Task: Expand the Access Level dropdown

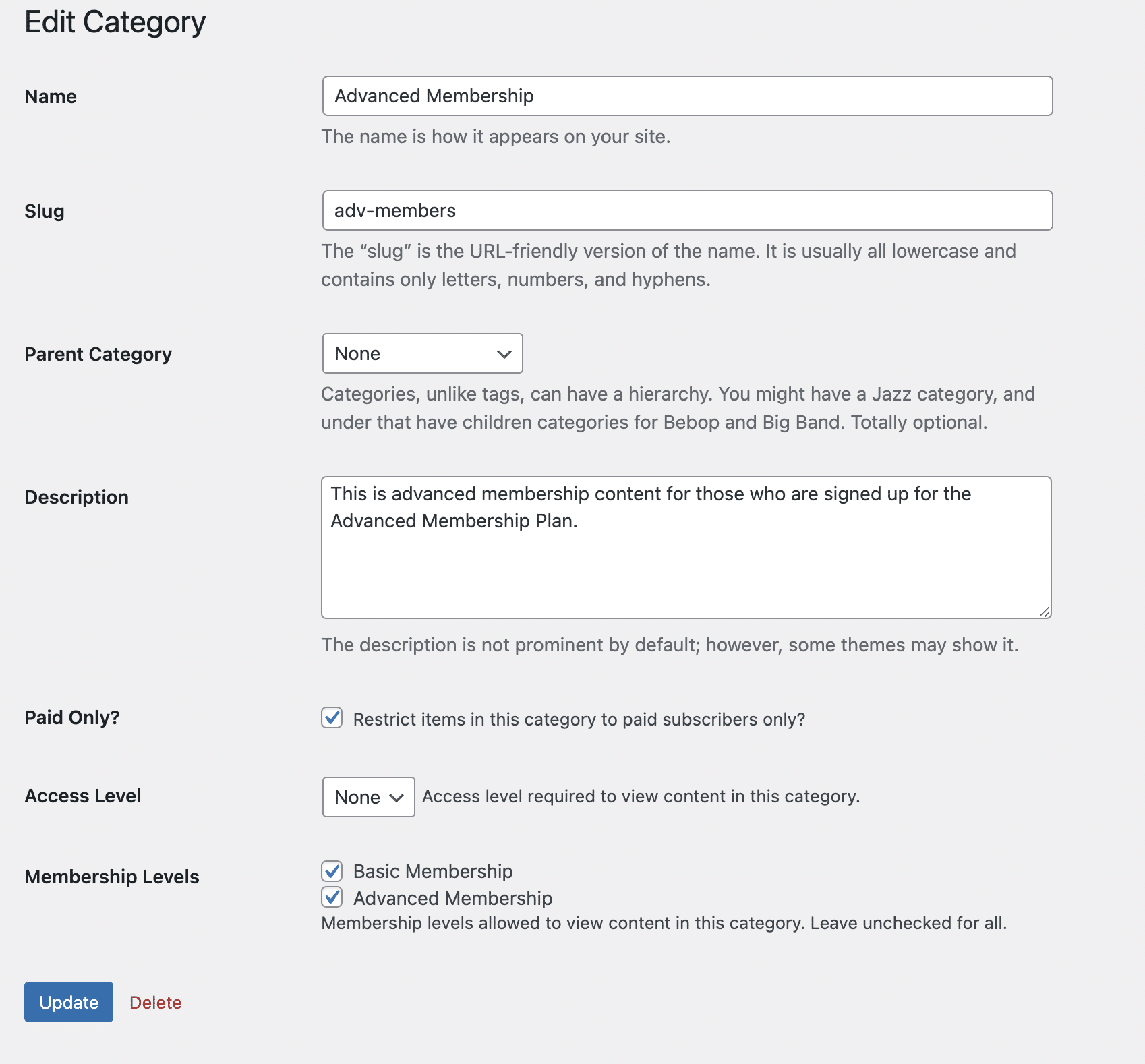Action: coord(368,797)
